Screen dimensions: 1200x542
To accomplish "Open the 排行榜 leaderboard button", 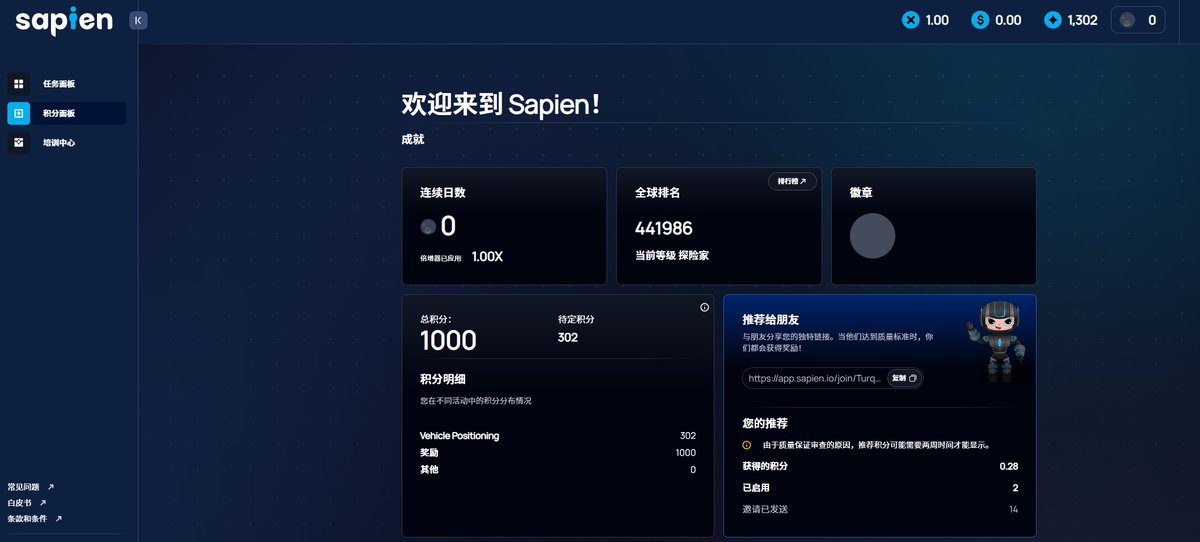I will point(792,181).
